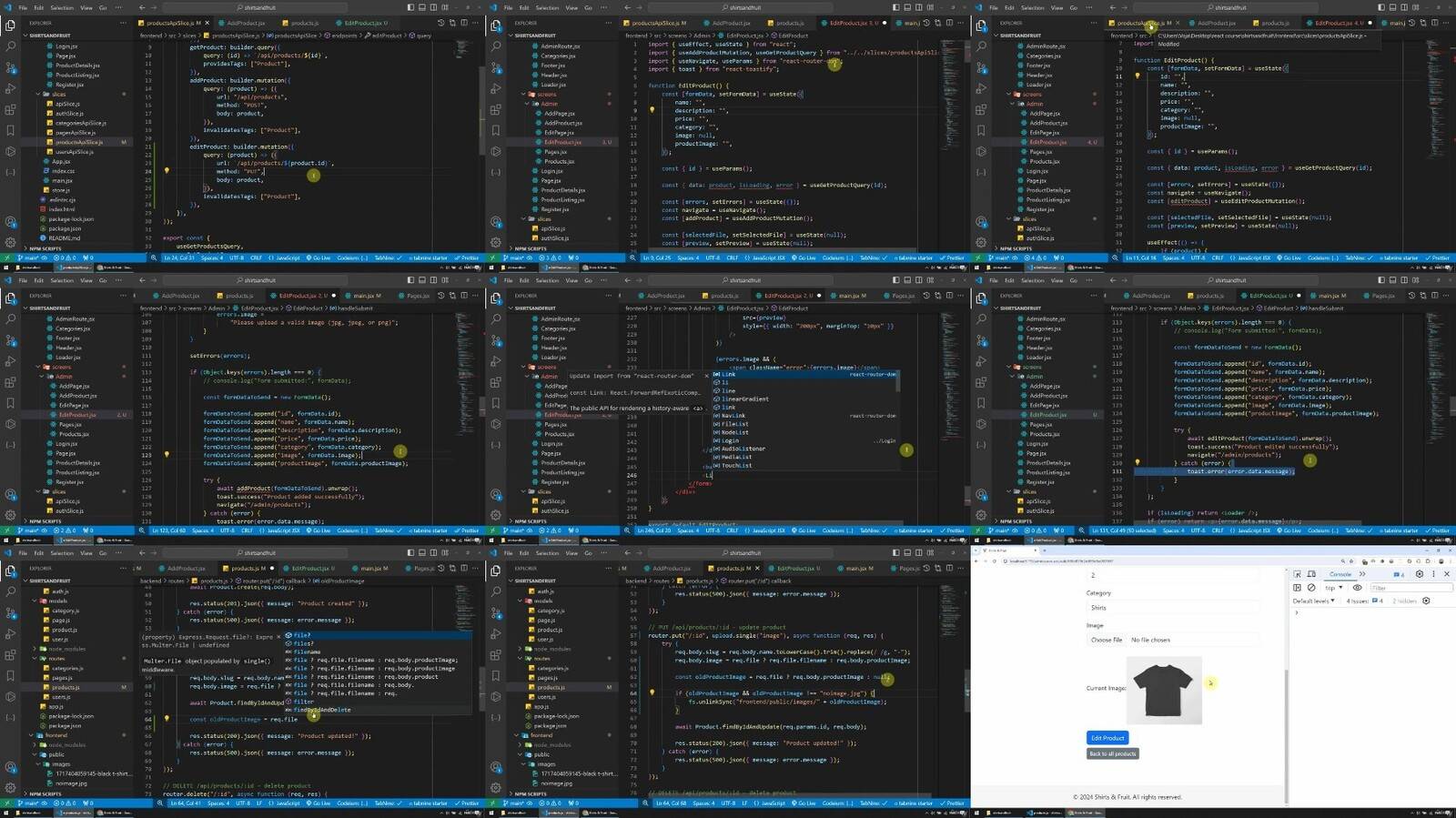Click the main branch indicator, Ln 64, Col 58 window

tap(516, 803)
